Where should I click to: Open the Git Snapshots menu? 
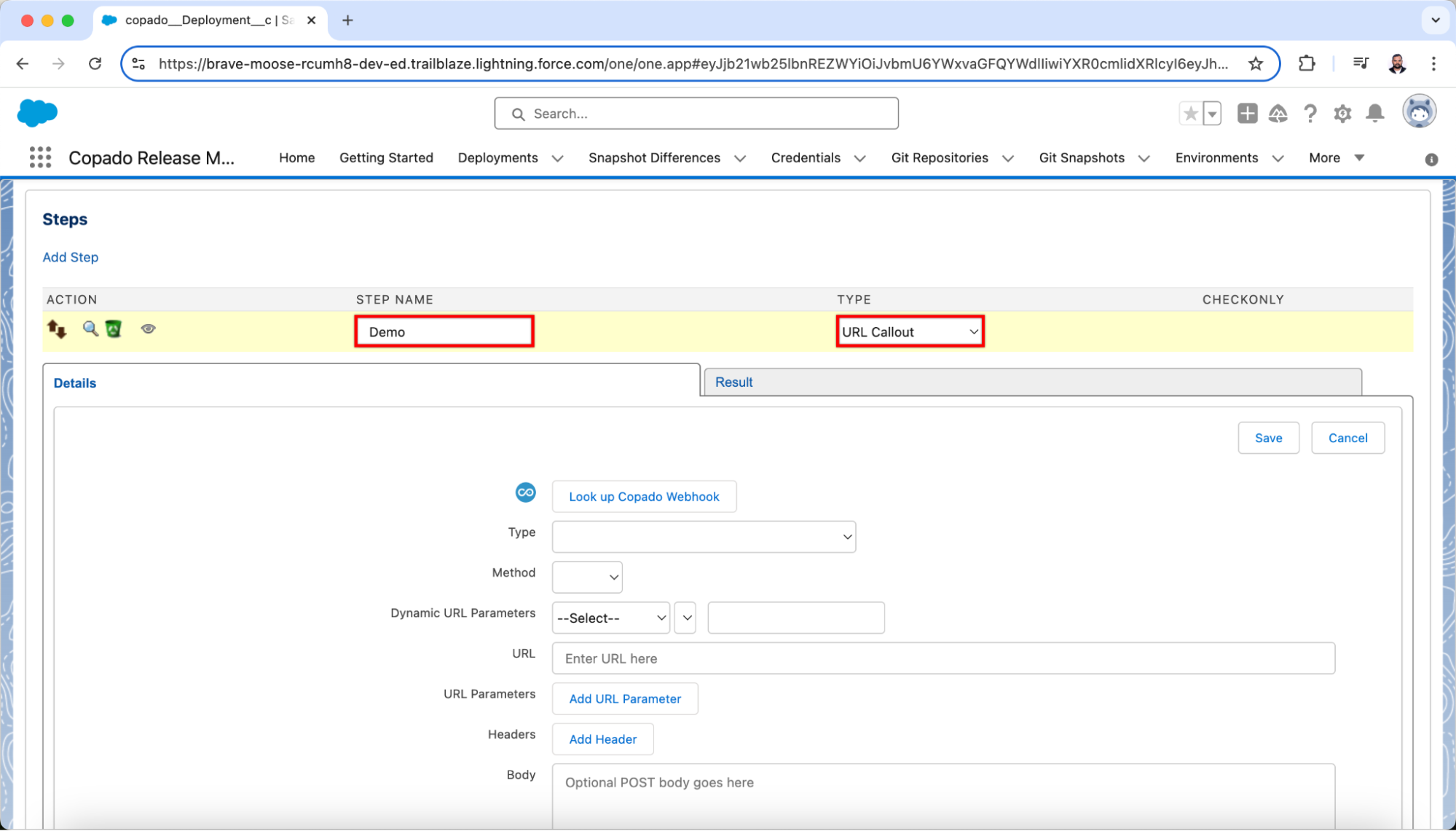(x=1082, y=157)
